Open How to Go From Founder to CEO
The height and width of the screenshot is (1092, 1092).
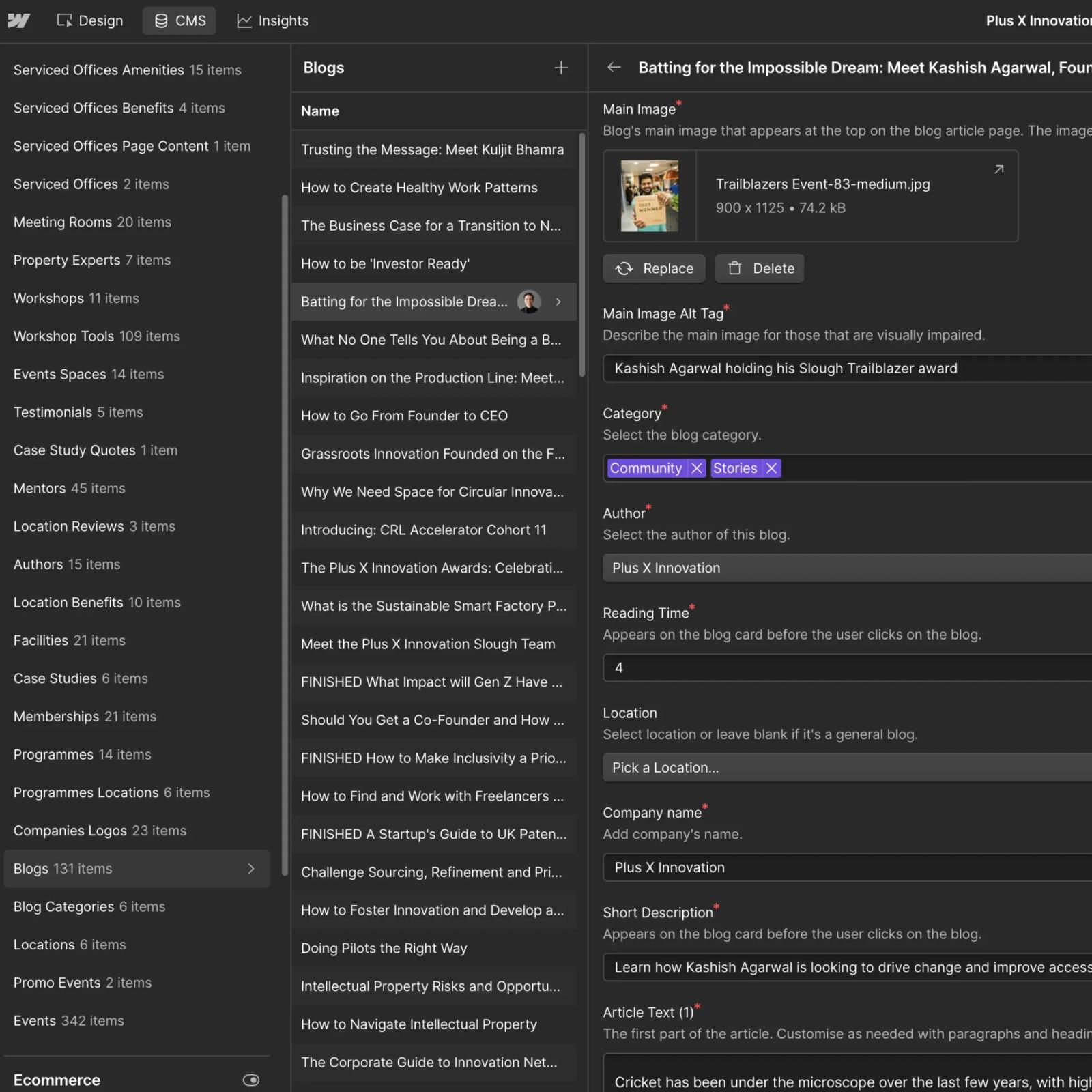pos(434,416)
